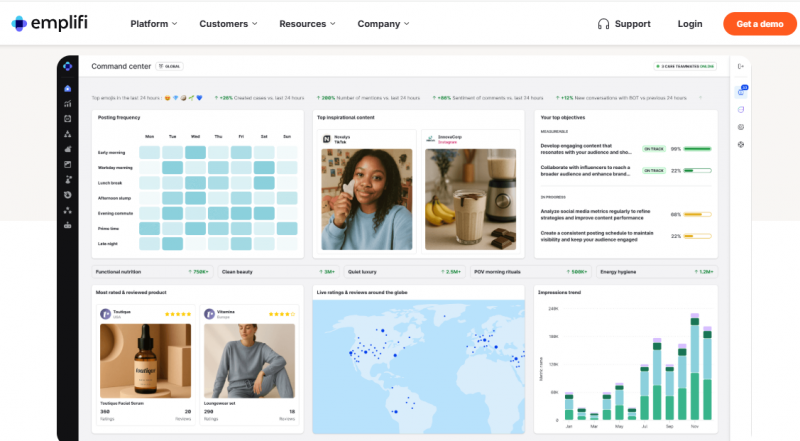Expand the Customers dropdown menu
The width and height of the screenshot is (800, 441).
tap(227, 24)
